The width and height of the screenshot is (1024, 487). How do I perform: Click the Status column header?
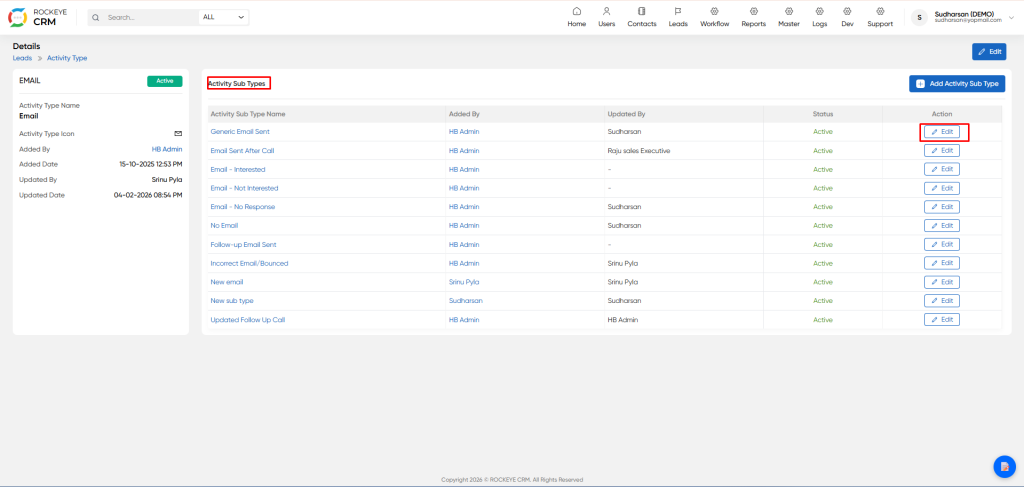(x=823, y=114)
